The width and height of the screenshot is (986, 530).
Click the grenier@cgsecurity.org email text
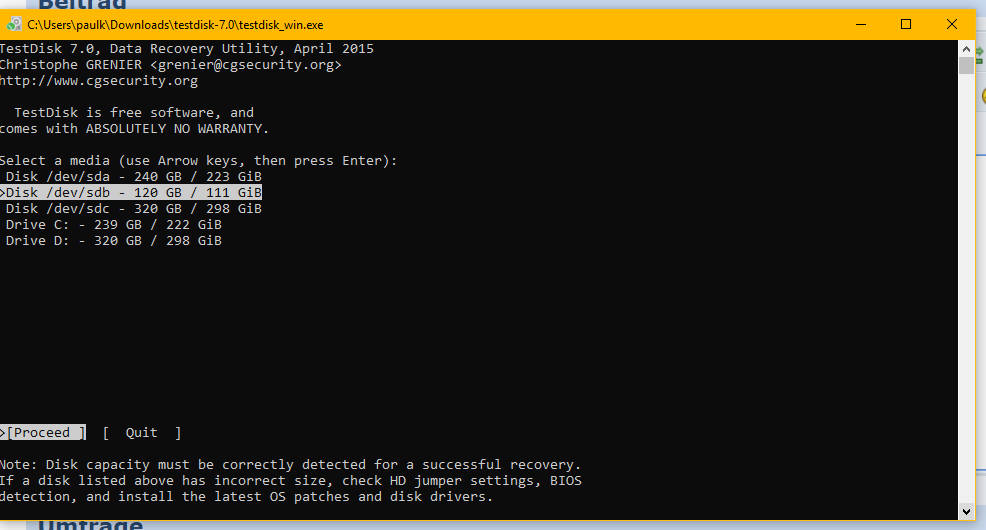tap(246, 65)
